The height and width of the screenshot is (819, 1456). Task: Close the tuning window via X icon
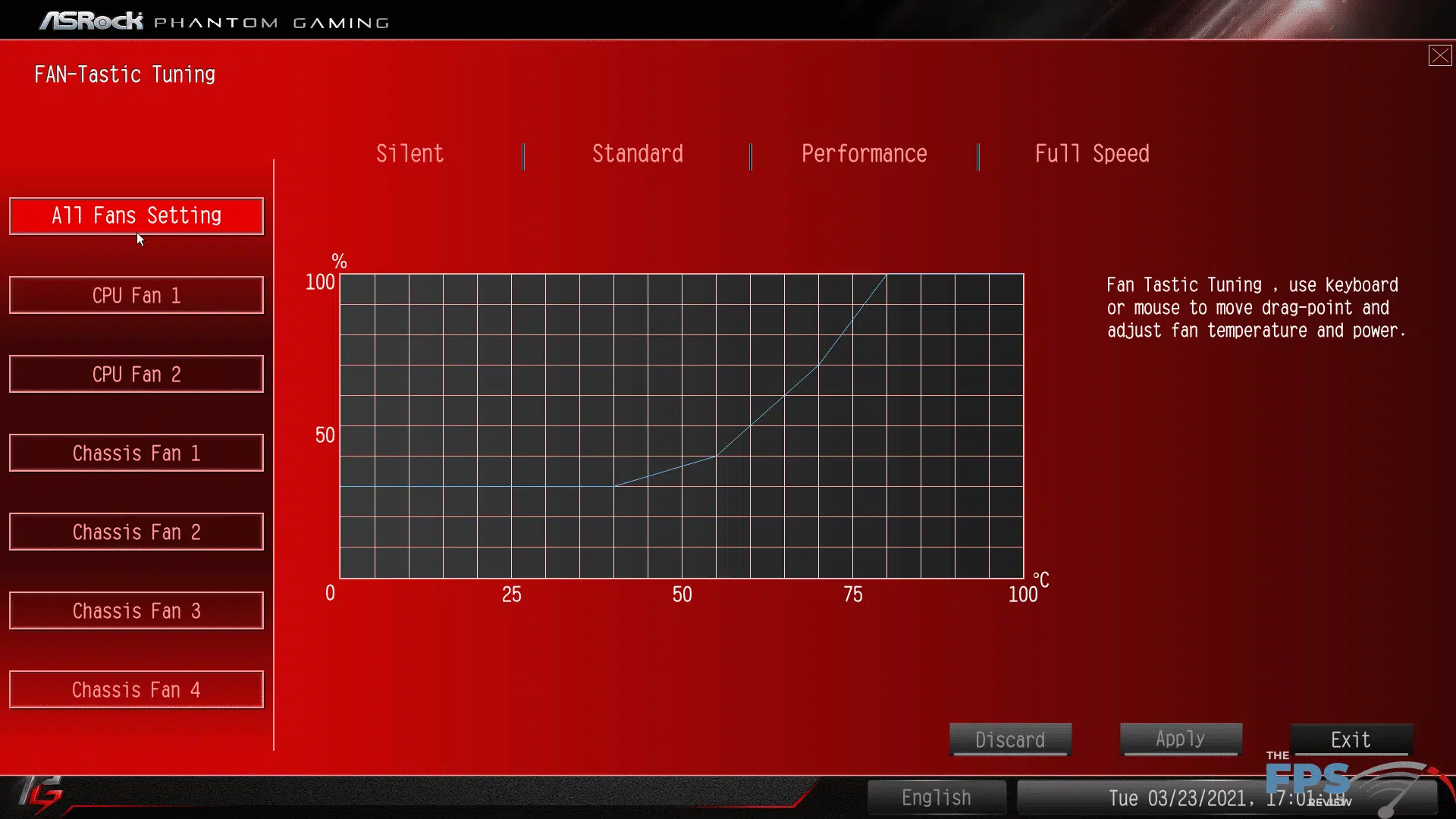[1440, 55]
